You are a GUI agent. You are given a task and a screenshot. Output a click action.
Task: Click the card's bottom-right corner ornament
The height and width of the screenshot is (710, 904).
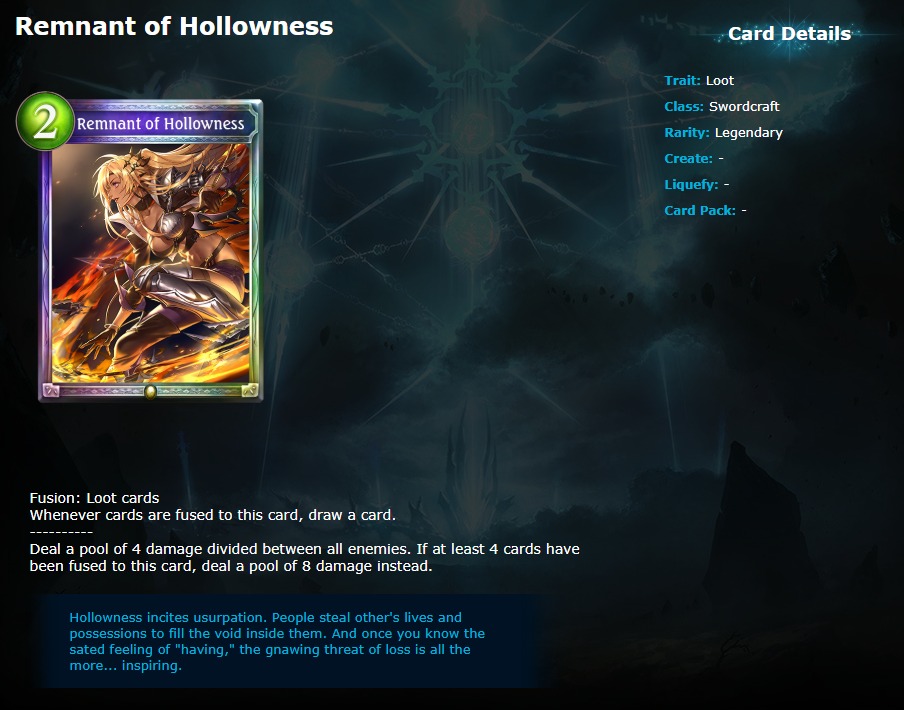click(250, 391)
